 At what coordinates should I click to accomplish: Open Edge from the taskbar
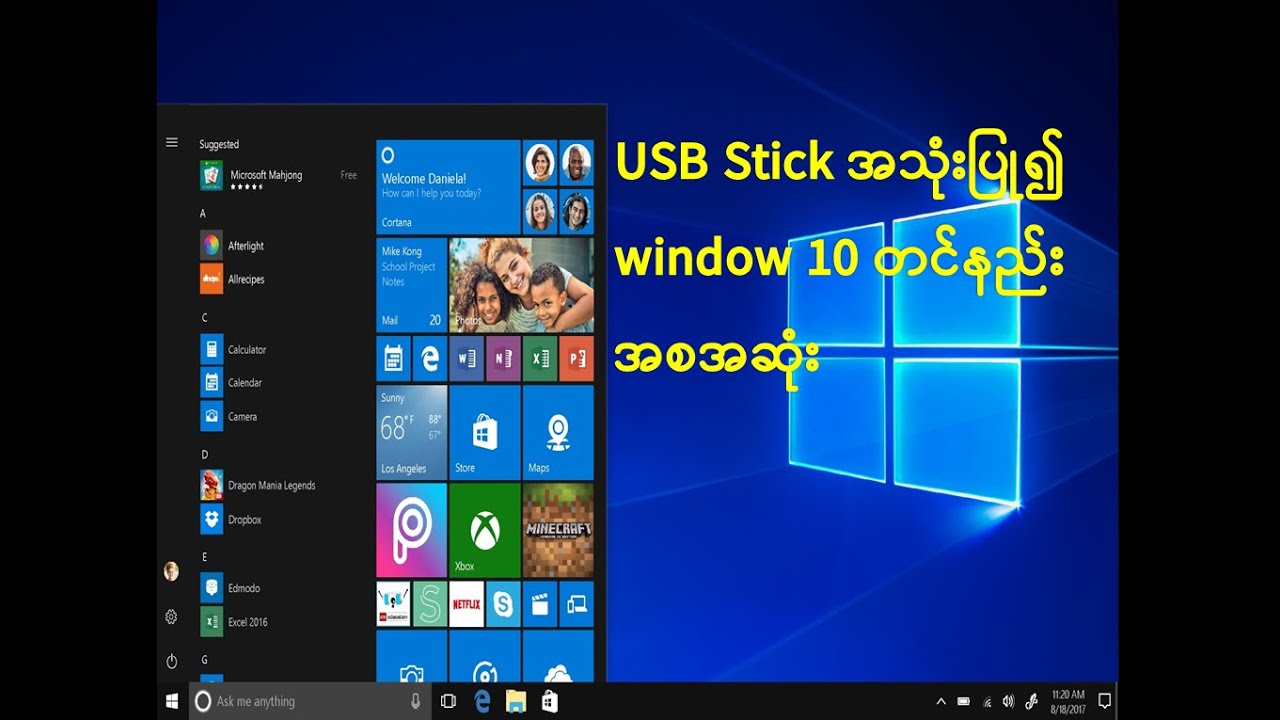tap(482, 701)
